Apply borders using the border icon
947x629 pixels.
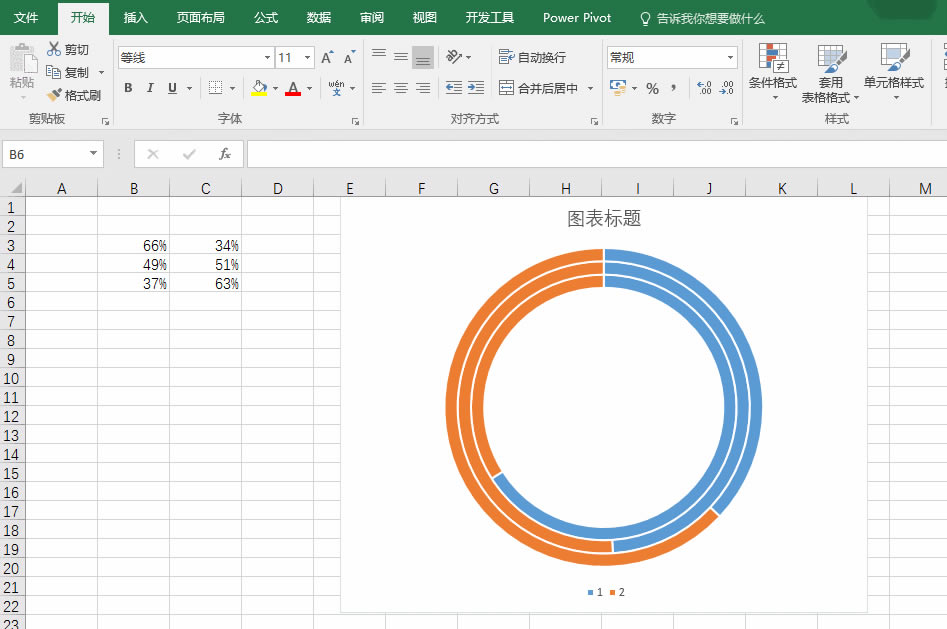(216, 88)
